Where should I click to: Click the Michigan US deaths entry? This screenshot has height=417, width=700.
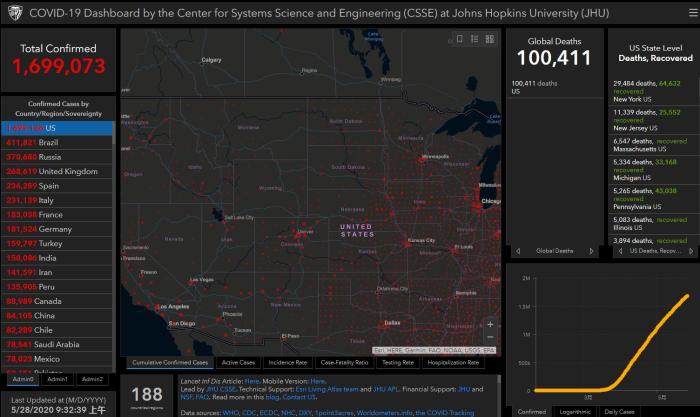coord(654,170)
